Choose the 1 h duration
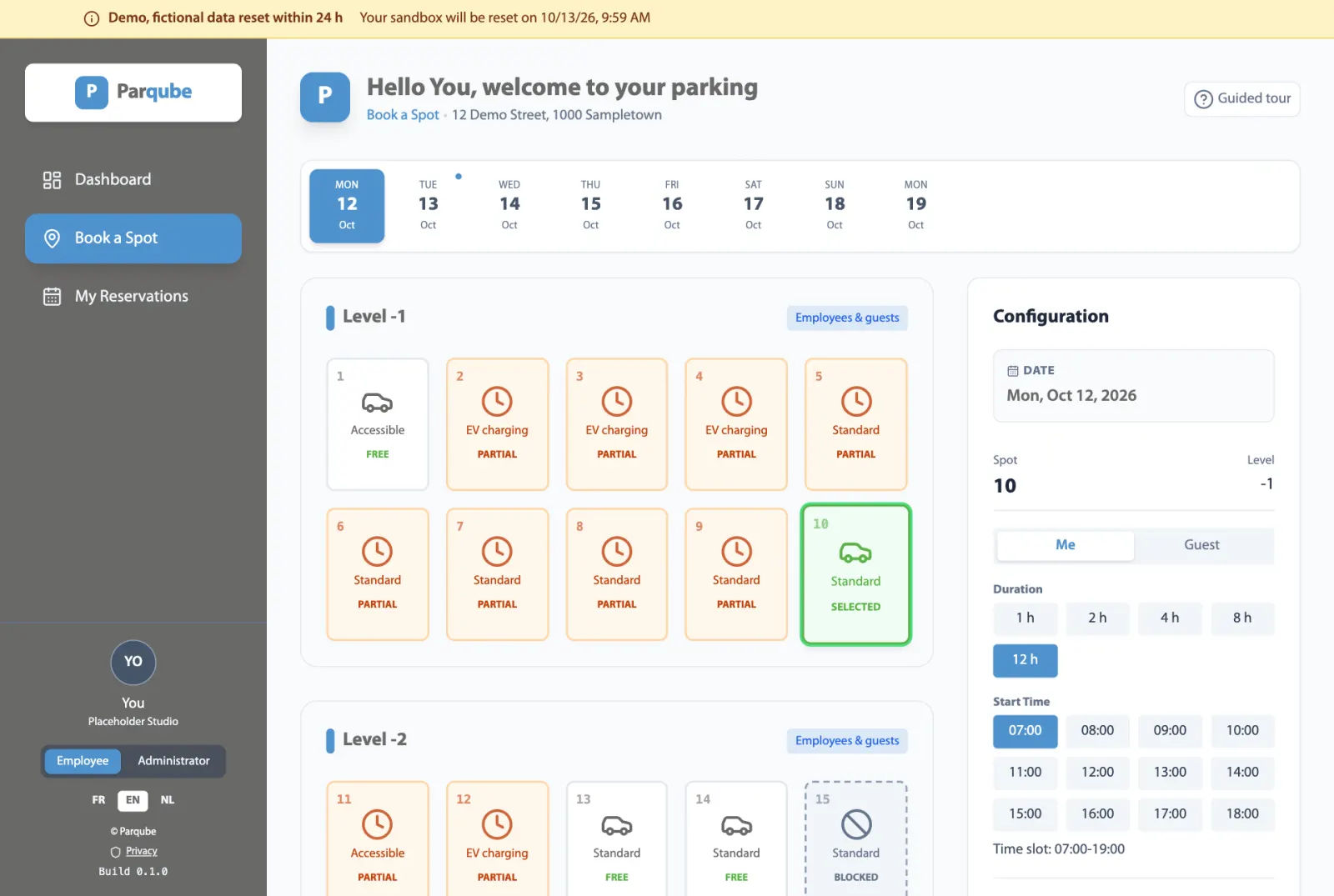 point(1026,618)
